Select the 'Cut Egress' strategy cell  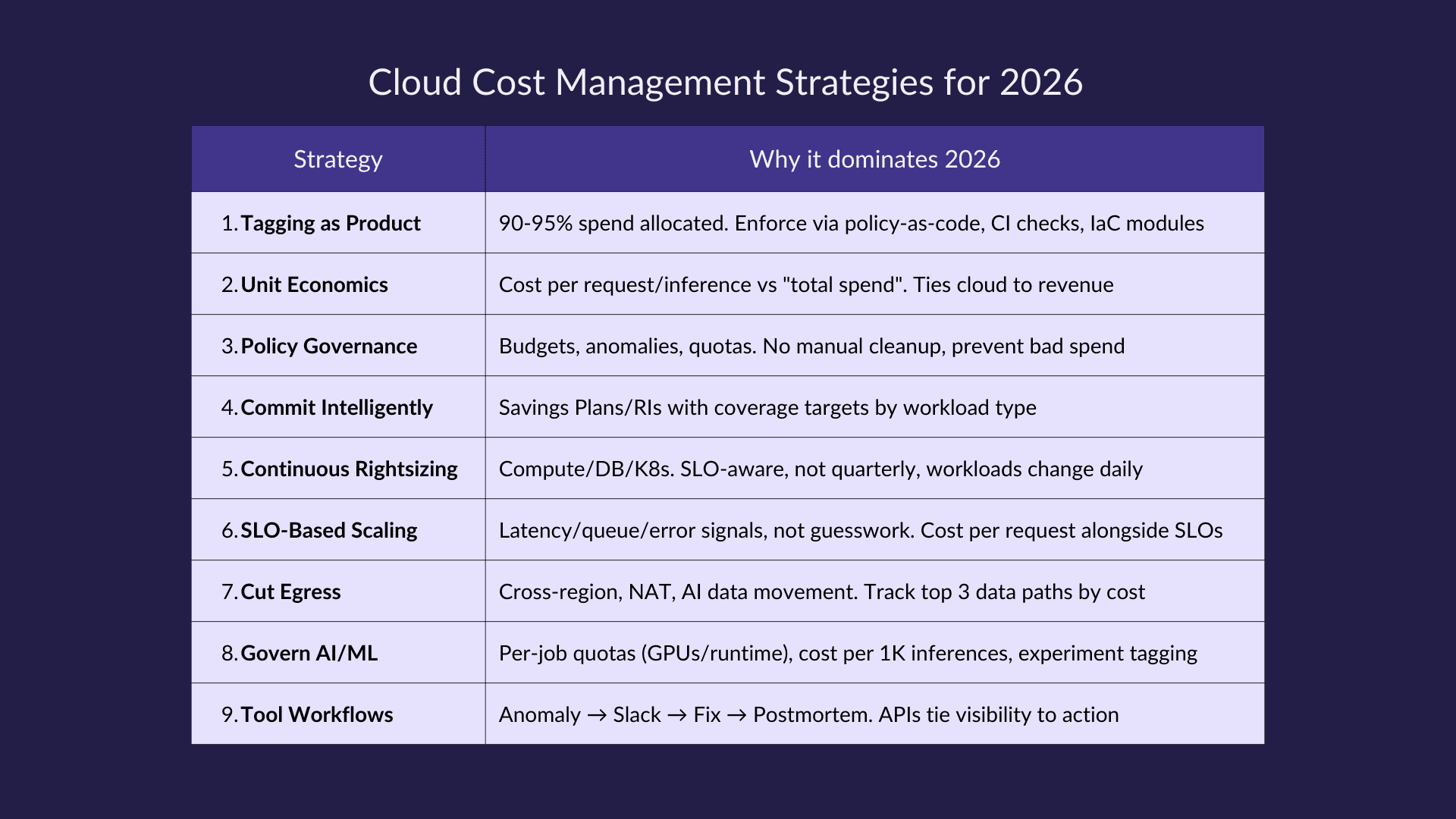point(290,591)
